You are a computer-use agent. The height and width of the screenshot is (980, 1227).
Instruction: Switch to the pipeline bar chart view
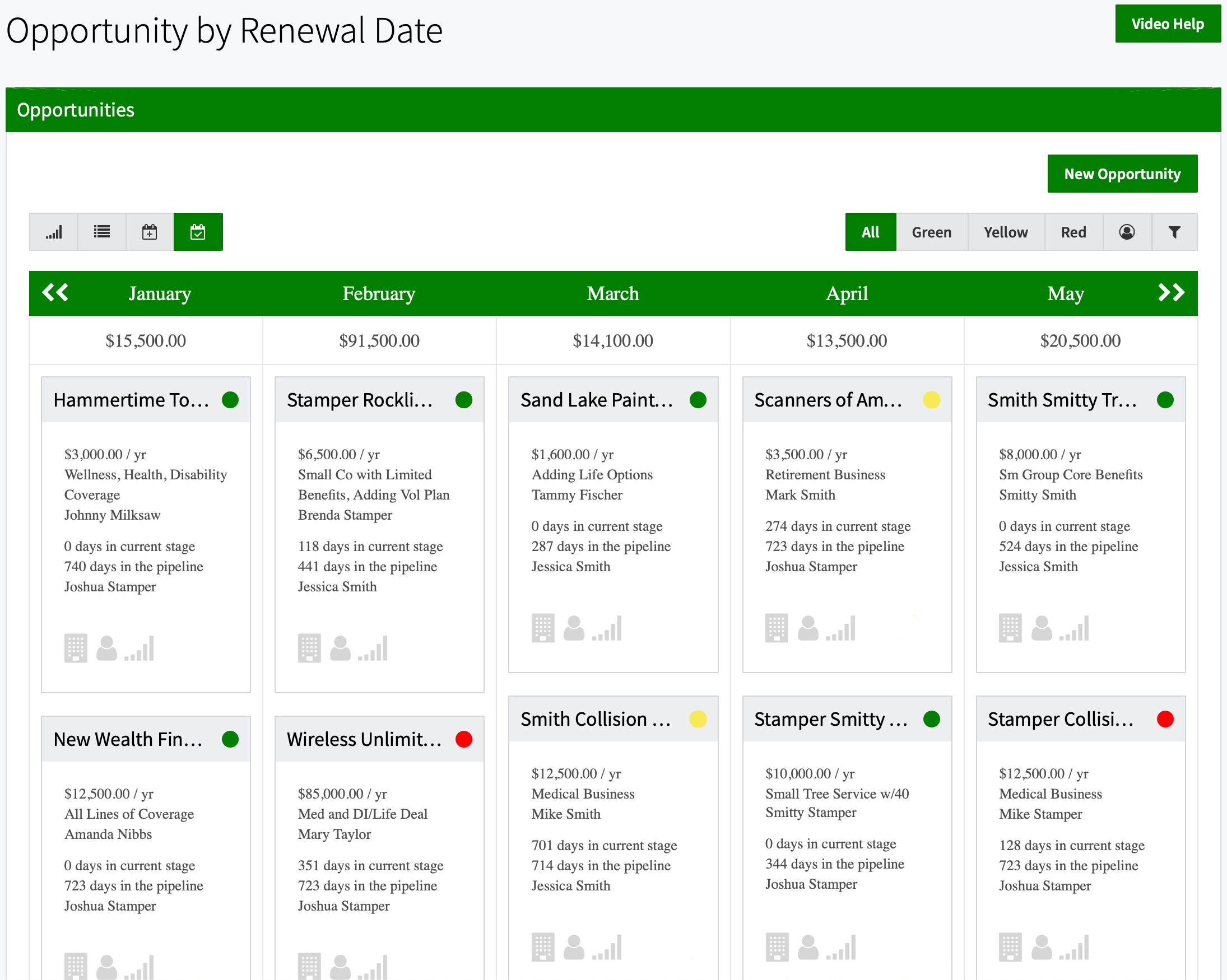point(53,232)
